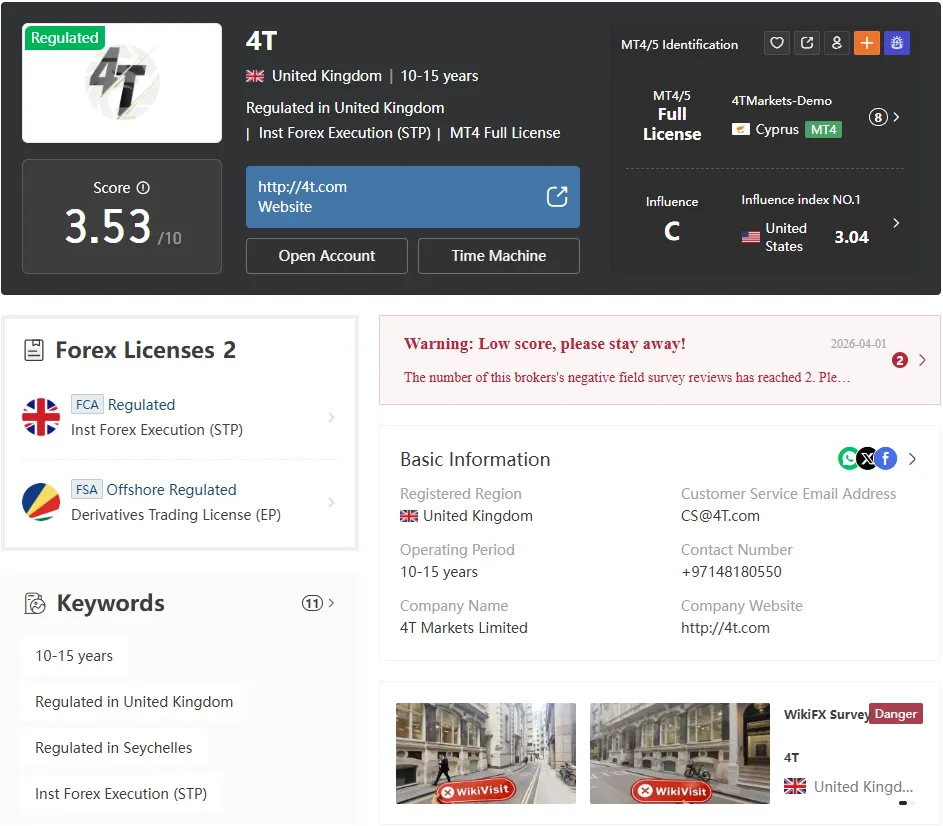Click the green Regulated badge on logo
This screenshot has width=943, height=826.
(64, 37)
